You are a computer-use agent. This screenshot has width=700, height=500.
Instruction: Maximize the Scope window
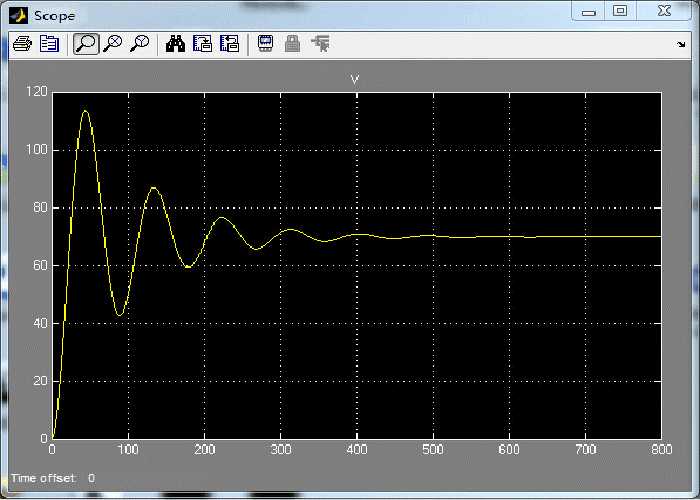[x=621, y=11]
